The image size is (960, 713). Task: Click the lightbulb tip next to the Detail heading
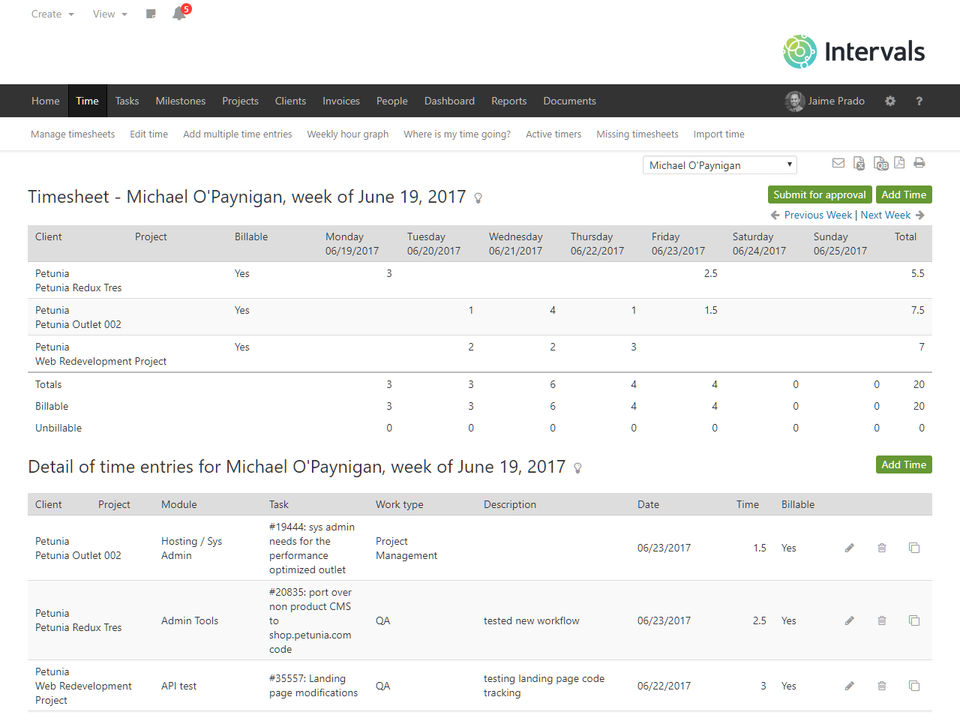click(577, 468)
